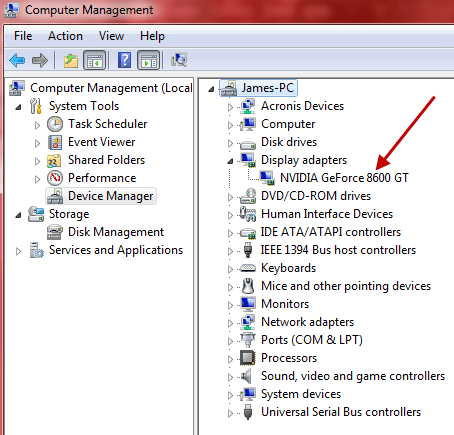Click the Up one level folder icon
454x435 pixels.
(71, 61)
